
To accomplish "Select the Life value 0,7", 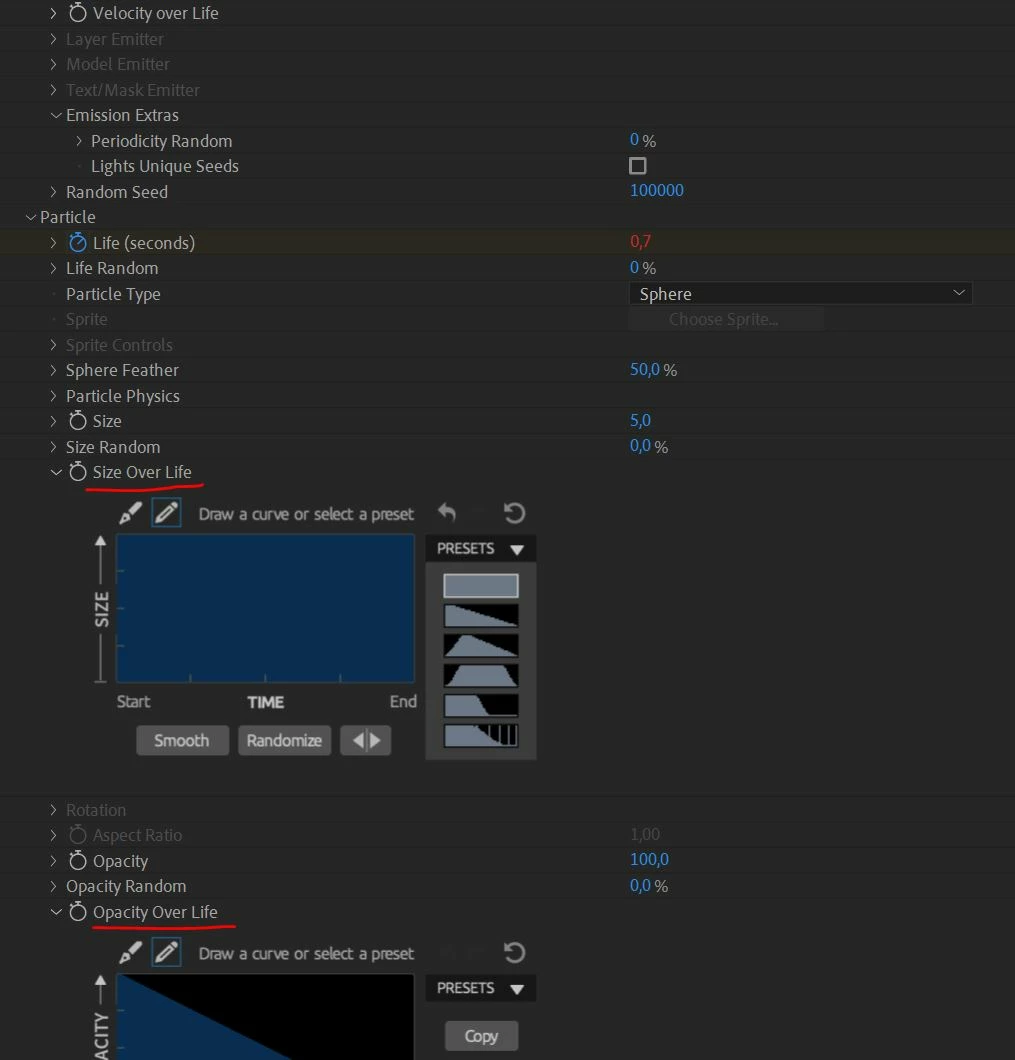I will pyautogui.click(x=640, y=241).
